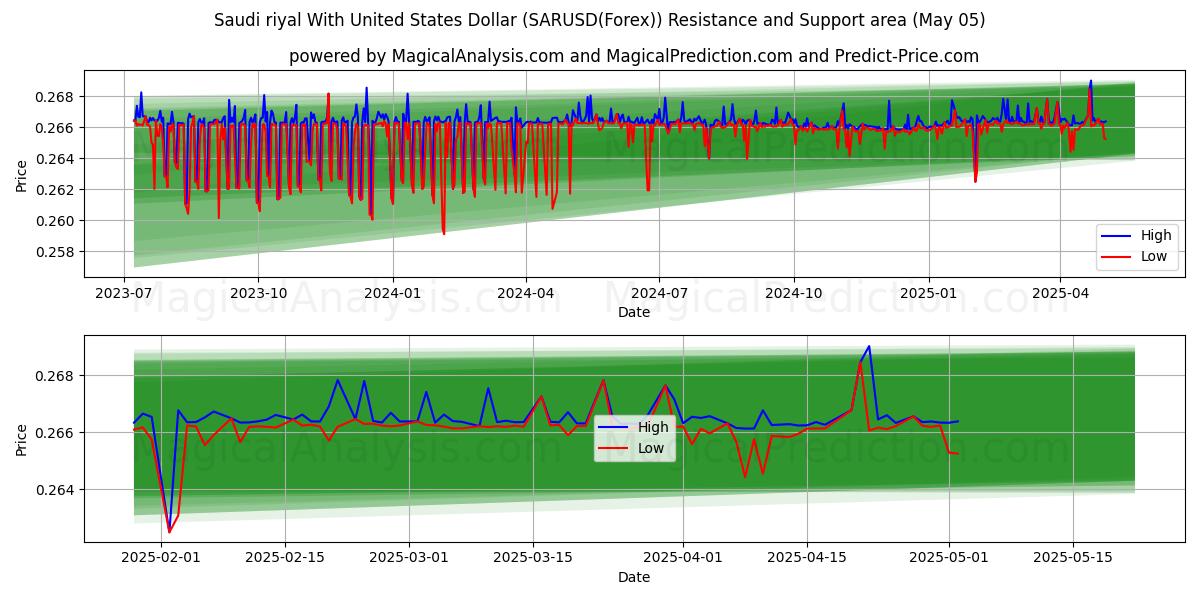This screenshot has height=600, width=1200.
Task: Click the 2024-04 date tick label
Action: pyautogui.click(x=526, y=293)
